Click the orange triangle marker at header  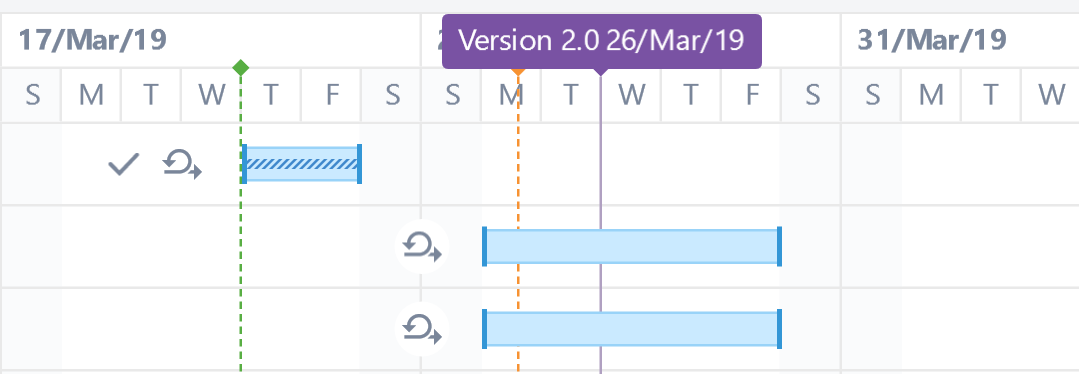[x=518, y=72]
